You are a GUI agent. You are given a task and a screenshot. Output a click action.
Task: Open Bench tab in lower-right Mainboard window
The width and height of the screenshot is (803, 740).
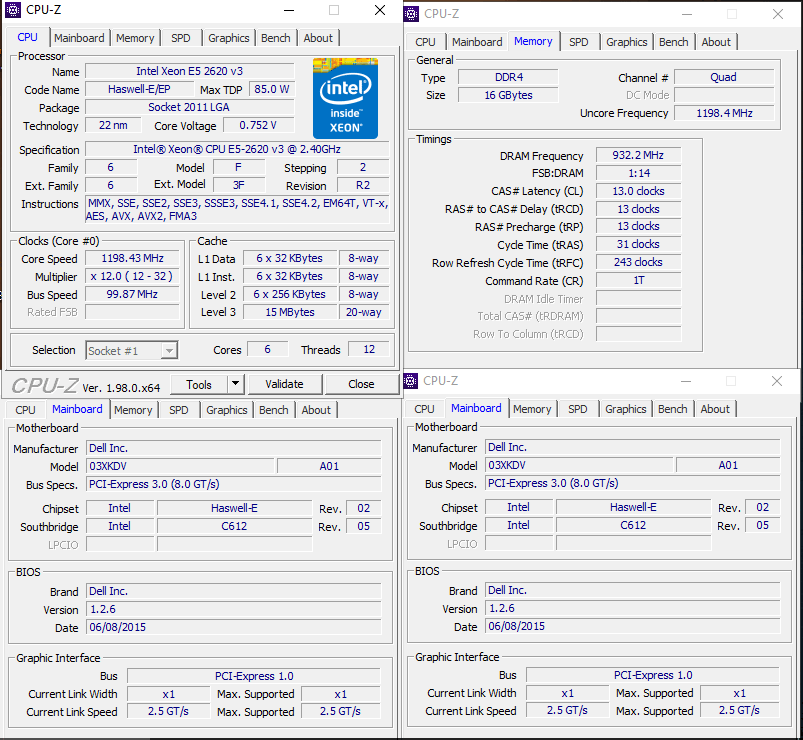672,409
